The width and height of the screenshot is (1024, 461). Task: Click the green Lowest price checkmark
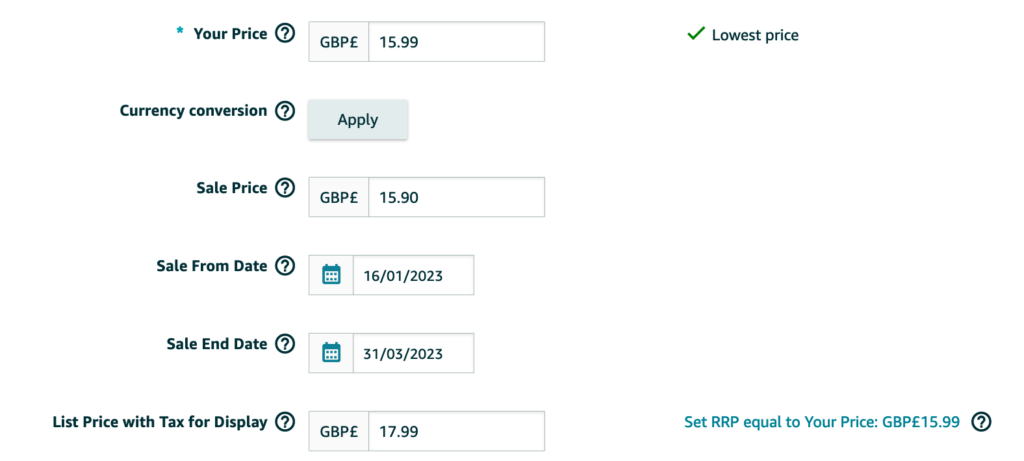(696, 35)
